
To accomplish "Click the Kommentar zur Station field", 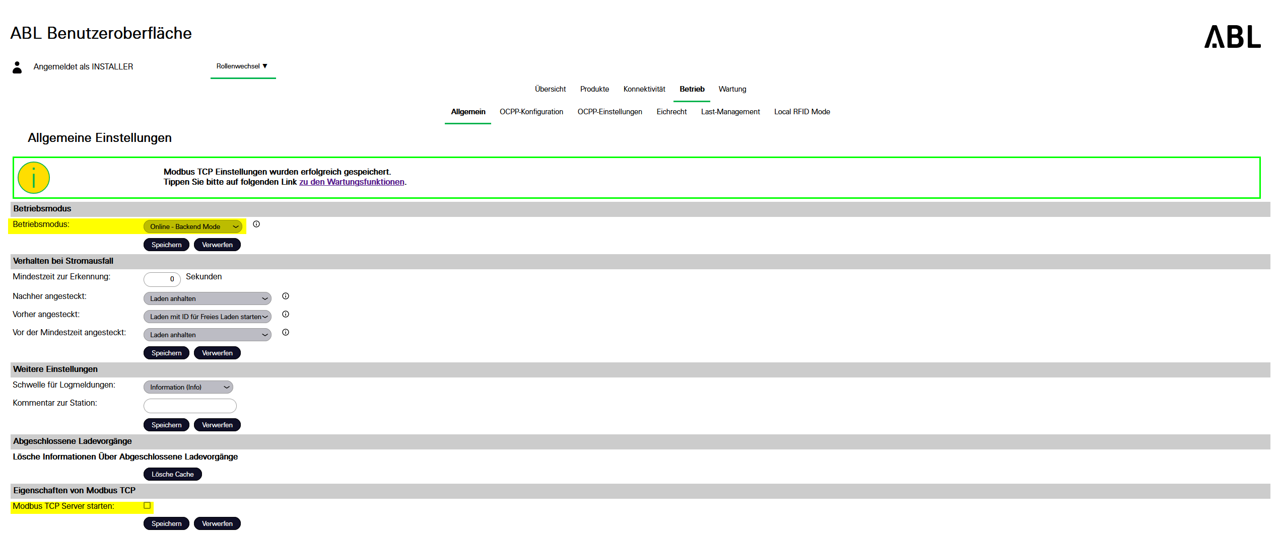I will point(190,406).
